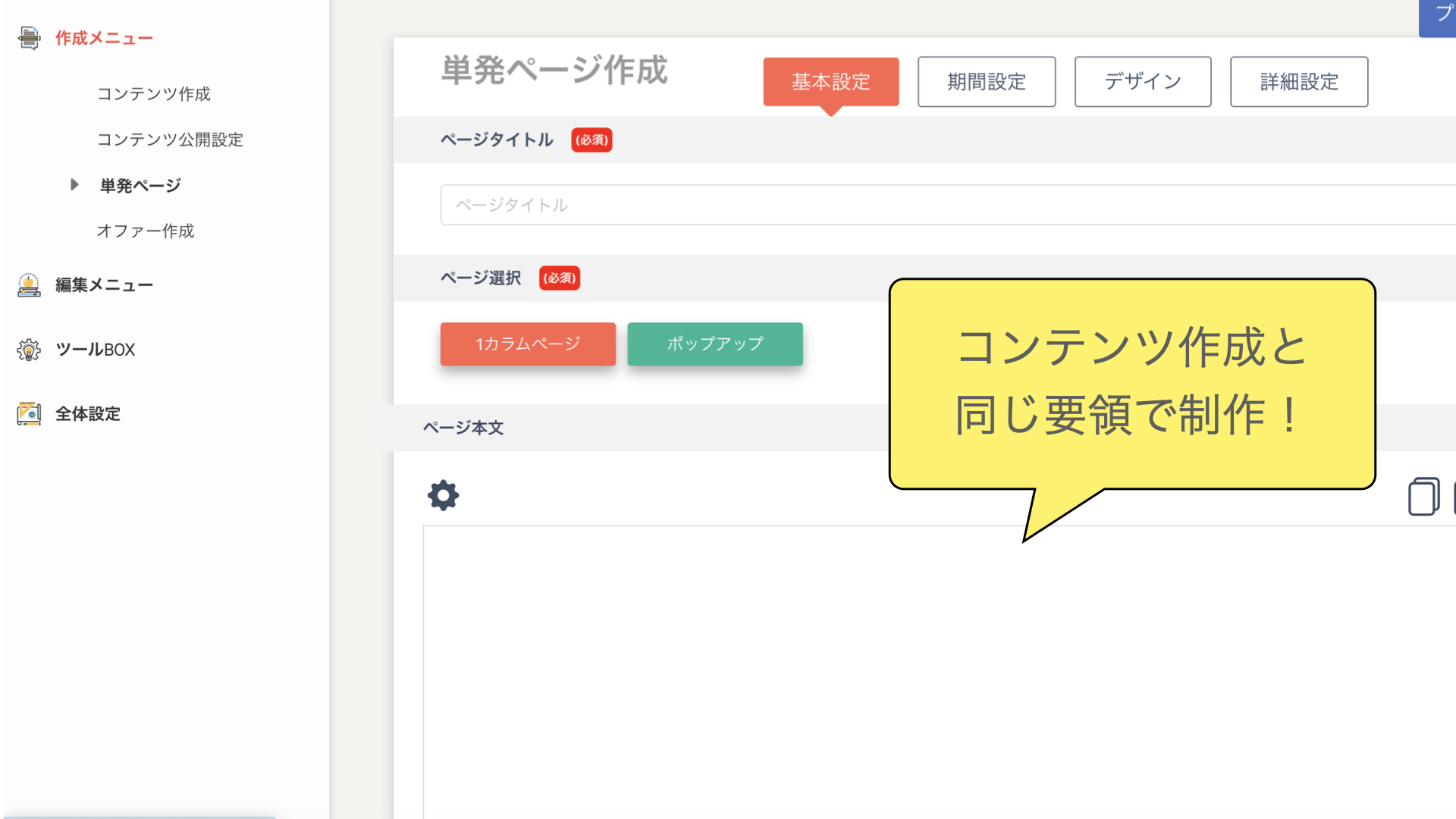This screenshot has height=819, width=1456.
Task: Open 編集メニュー section
Action: click(x=104, y=285)
